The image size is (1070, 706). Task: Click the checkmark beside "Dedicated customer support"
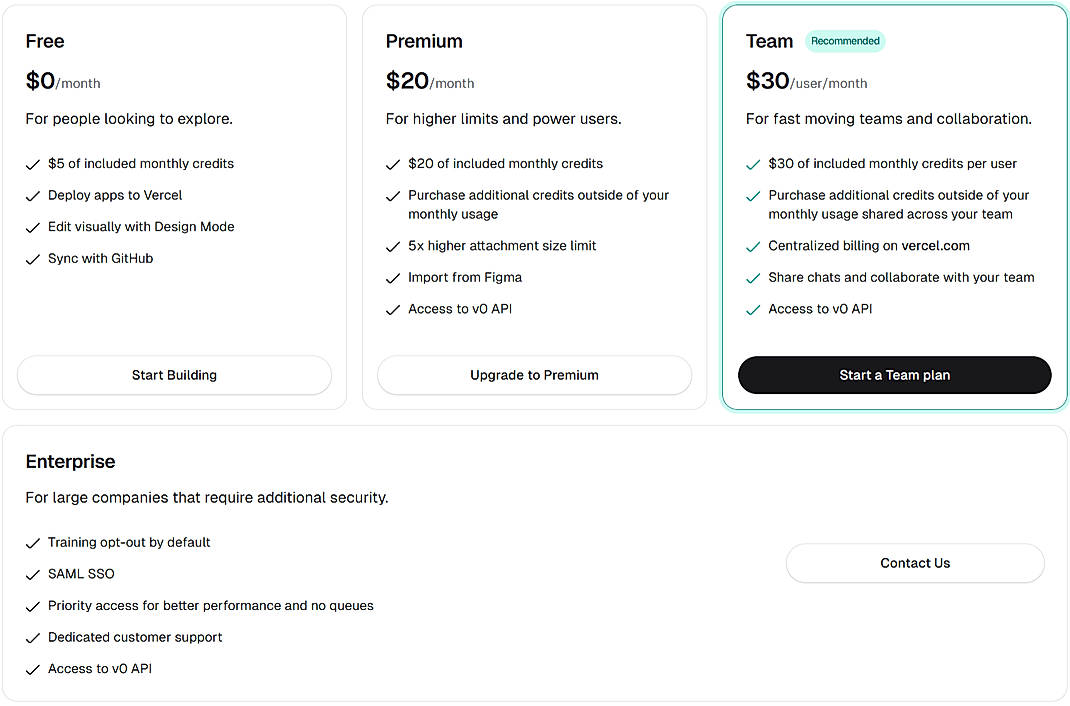coord(33,637)
